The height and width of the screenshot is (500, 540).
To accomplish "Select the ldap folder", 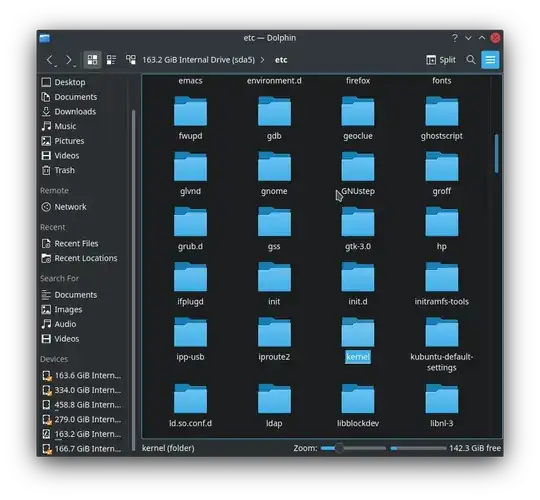I will click(x=274, y=406).
